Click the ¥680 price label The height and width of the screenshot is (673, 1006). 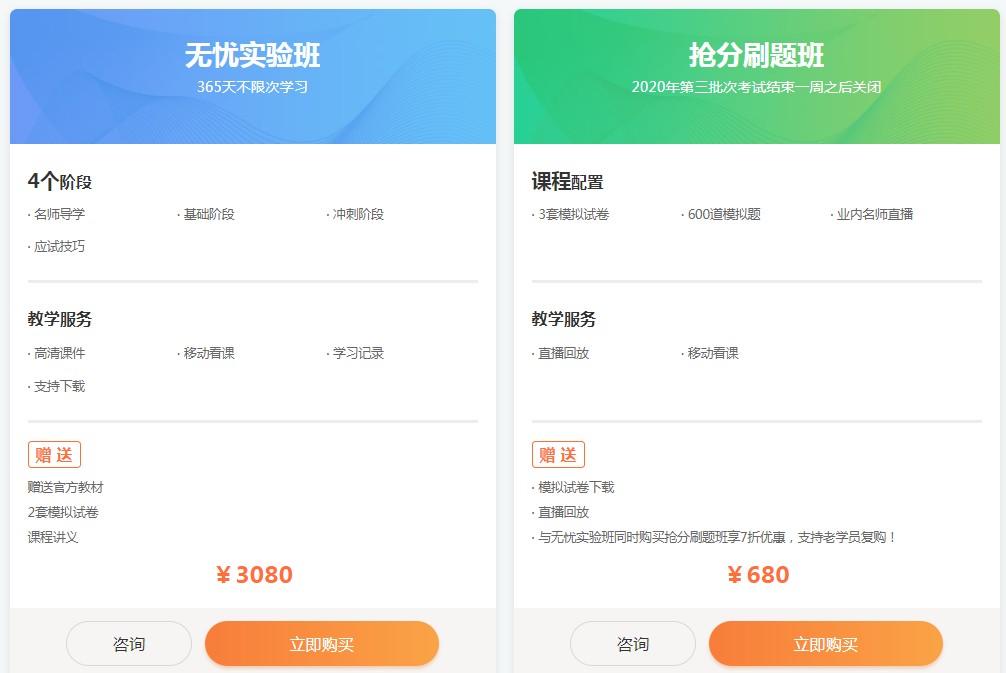(760, 575)
